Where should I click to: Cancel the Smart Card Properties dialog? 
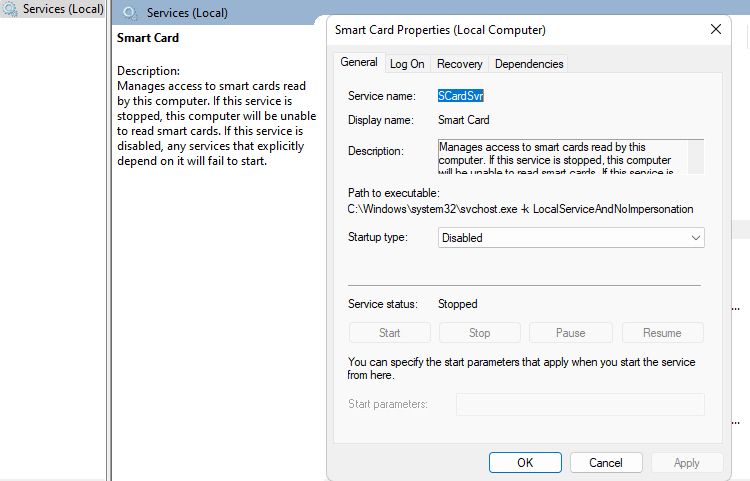(x=606, y=463)
